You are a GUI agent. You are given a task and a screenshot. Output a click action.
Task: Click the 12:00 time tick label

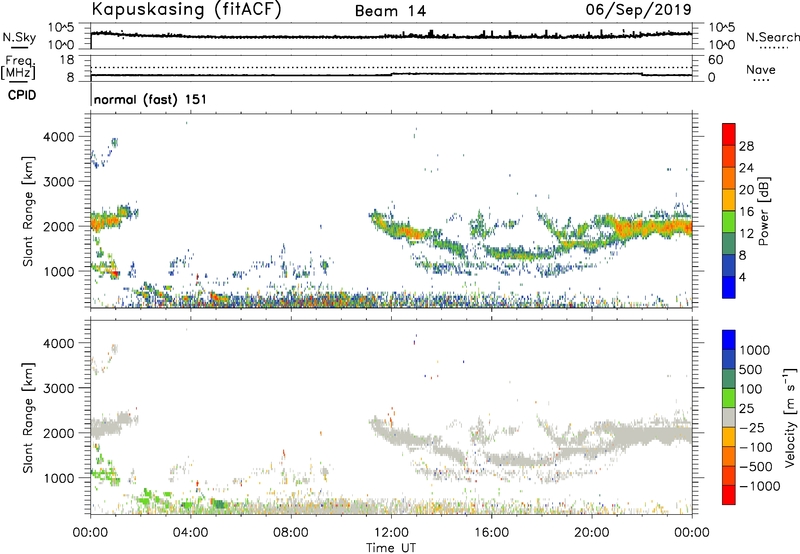(391, 533)
